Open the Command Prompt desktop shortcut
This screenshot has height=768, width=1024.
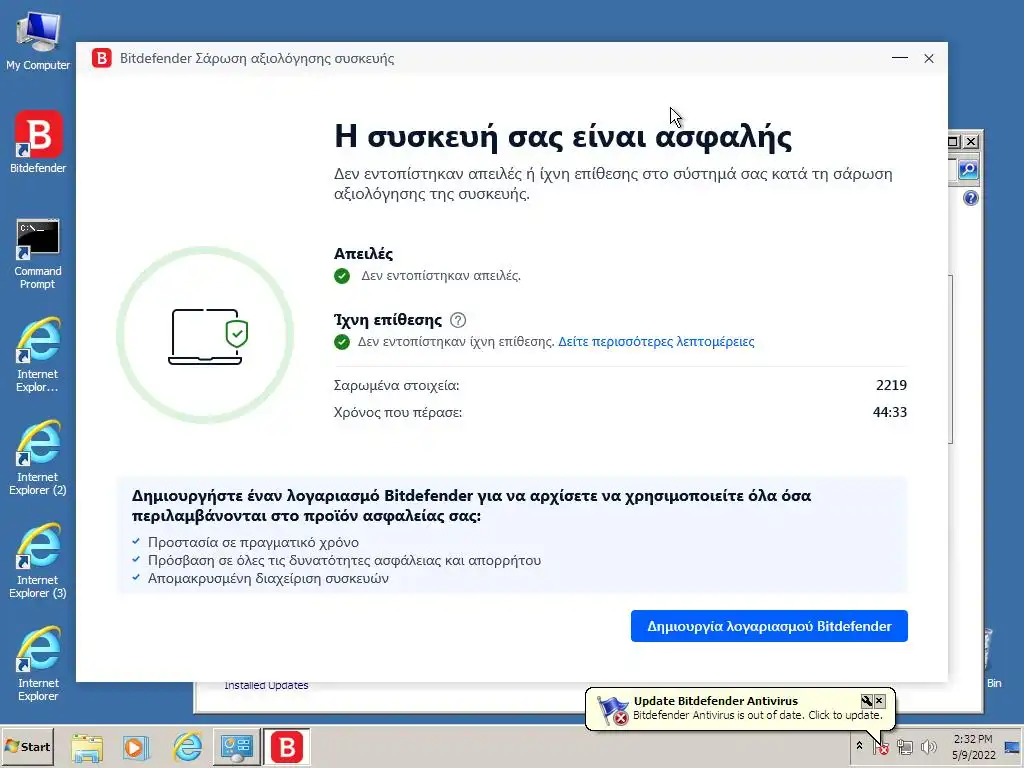click(38, 253)
